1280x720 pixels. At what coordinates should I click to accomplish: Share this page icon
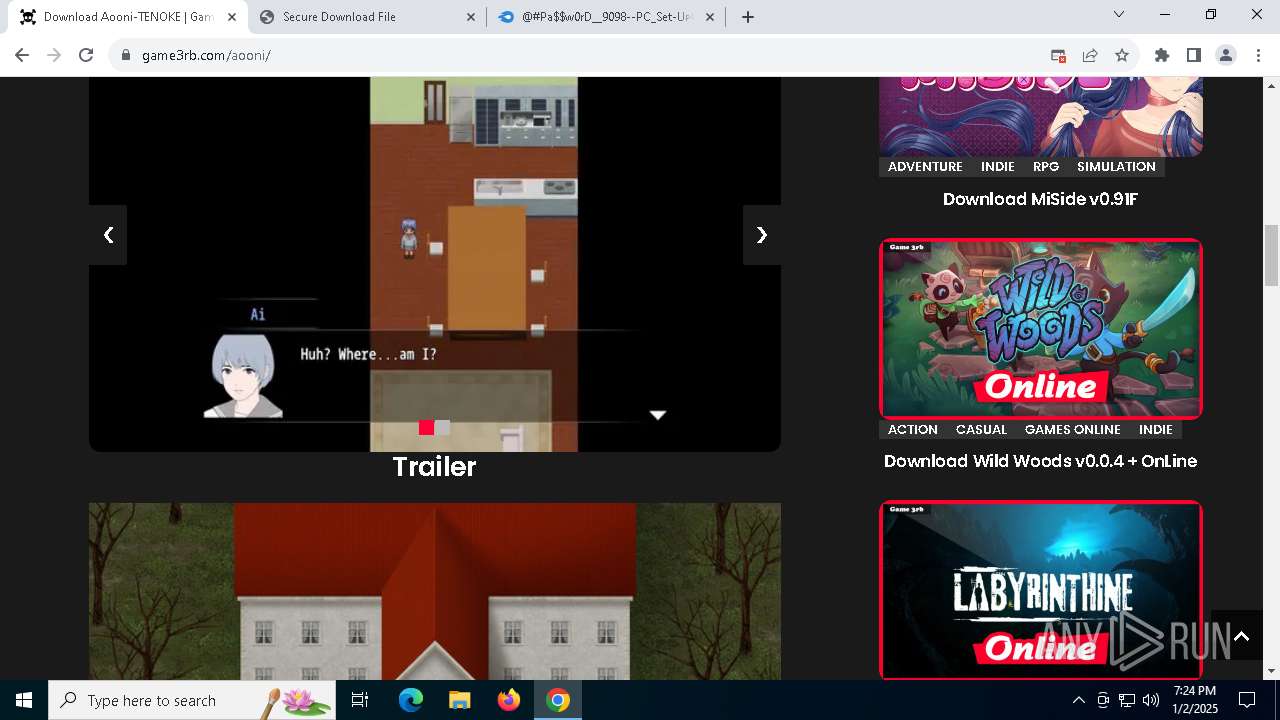click(x=1090, y=55)
